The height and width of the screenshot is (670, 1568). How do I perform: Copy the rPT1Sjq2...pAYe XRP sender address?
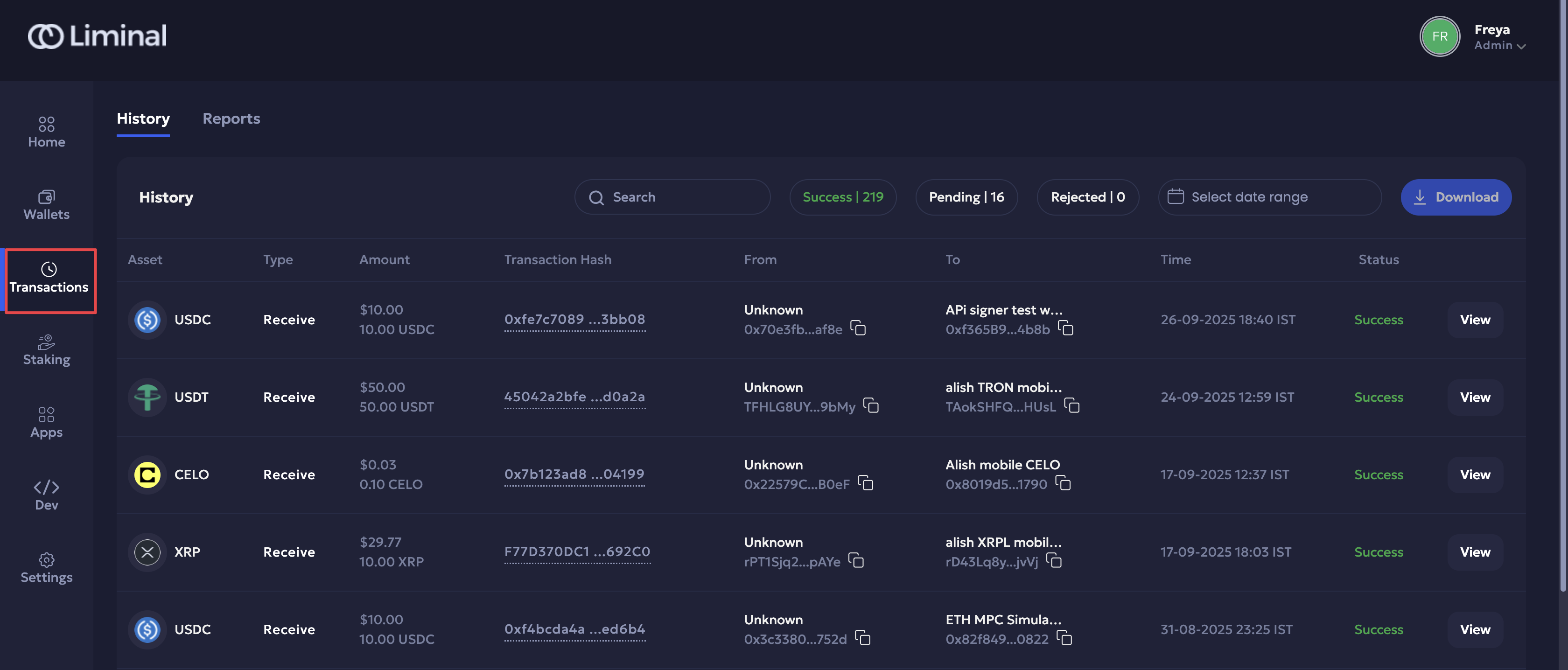pyautogui.click(x=856, y=560)
